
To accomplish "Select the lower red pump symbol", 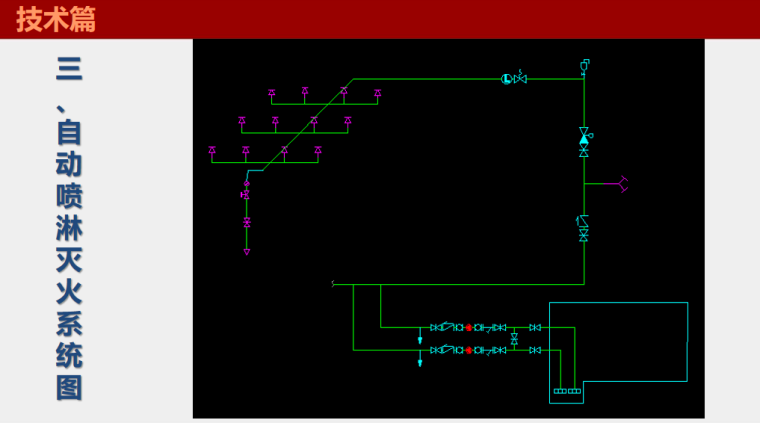I will click(x=468, y=350).
